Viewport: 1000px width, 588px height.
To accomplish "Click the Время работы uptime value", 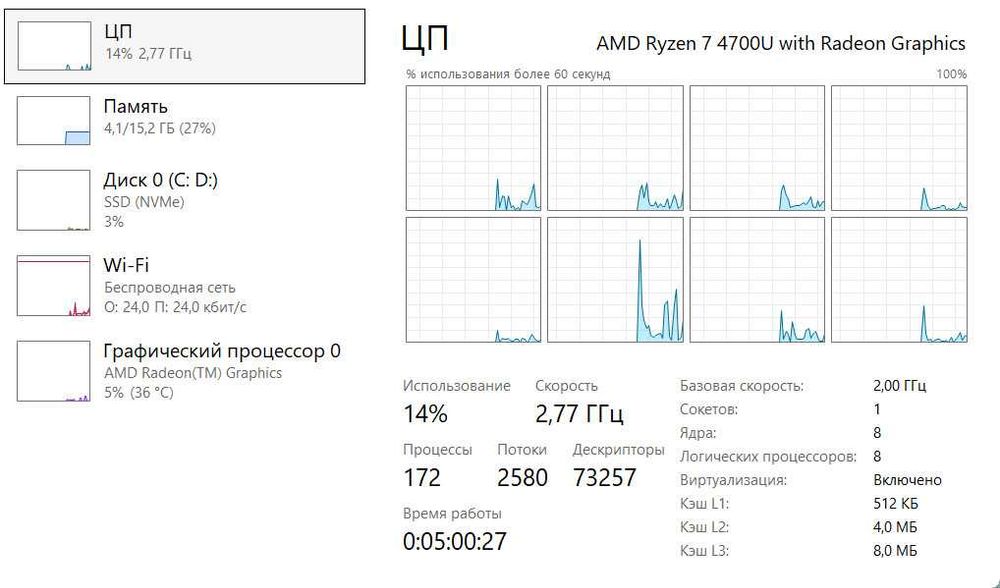I will 455,542.
